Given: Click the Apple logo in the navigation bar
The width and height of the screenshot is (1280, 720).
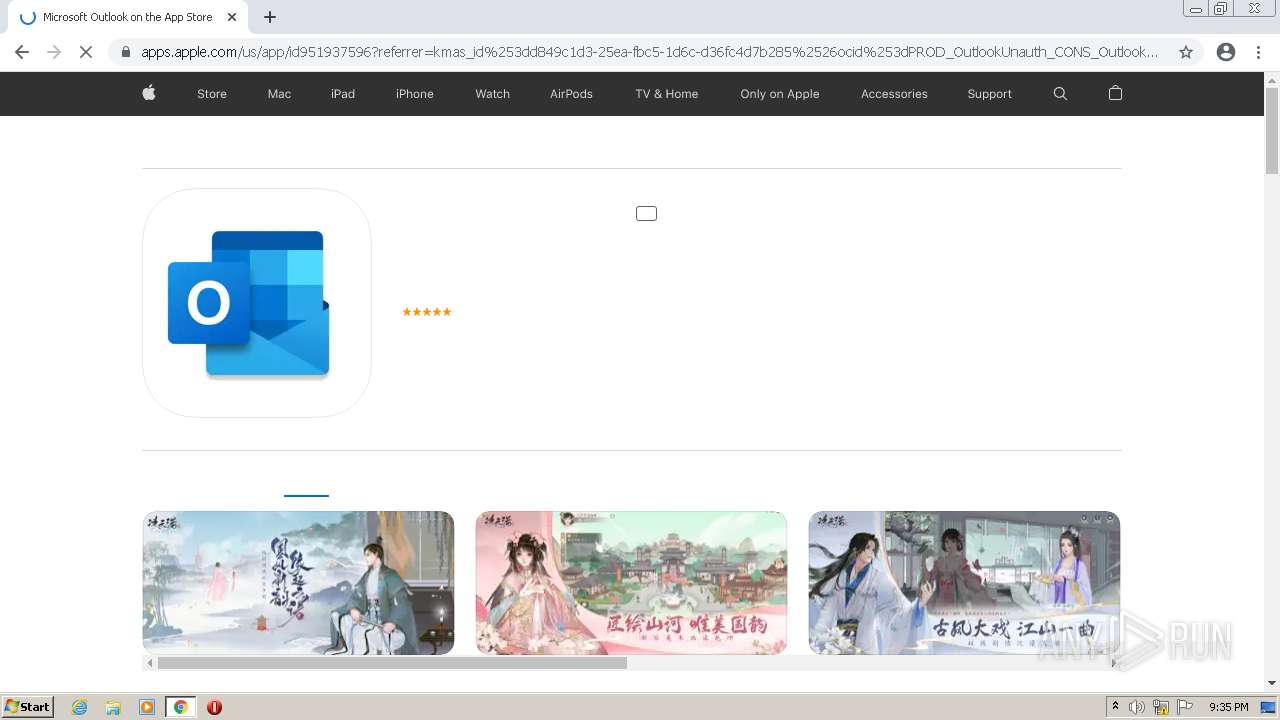Looking at the screenshot, I should pyautogui.click(x=149, y=93).
